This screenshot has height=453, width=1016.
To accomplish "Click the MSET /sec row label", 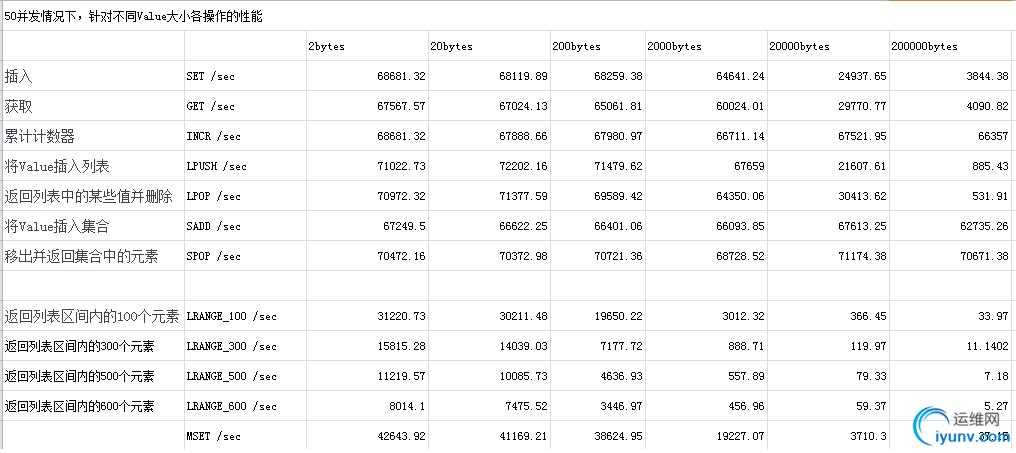I will click(x=213, y=436).
